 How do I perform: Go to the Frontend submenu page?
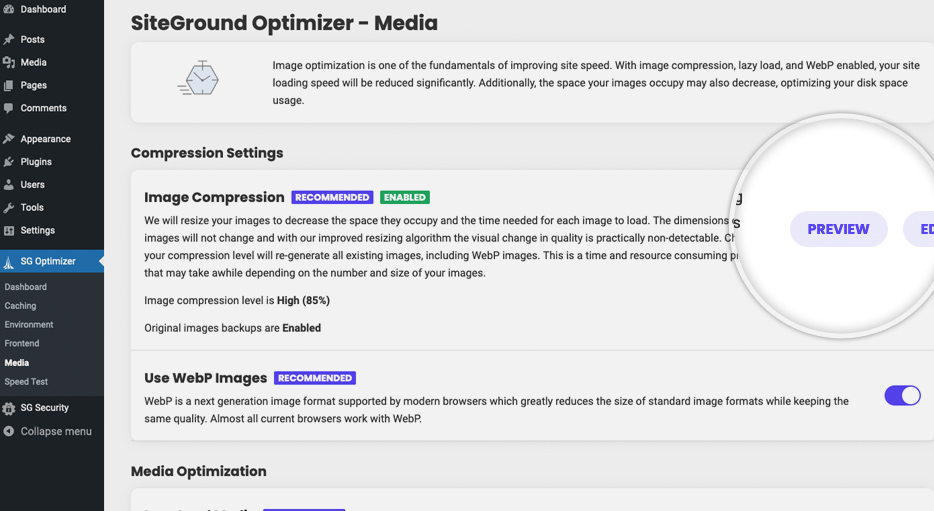21,343
